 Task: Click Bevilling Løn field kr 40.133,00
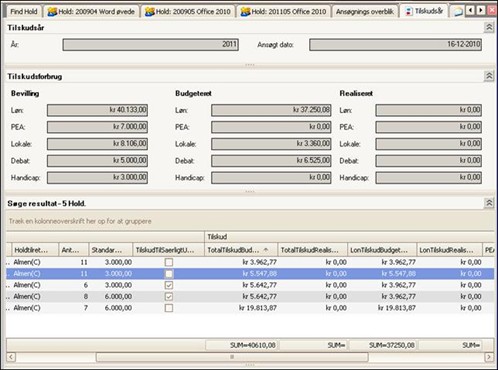pos(97,110)
